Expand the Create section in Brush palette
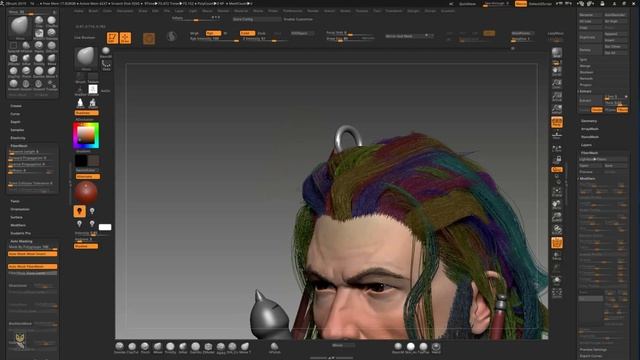 click(x=16, y=106)
